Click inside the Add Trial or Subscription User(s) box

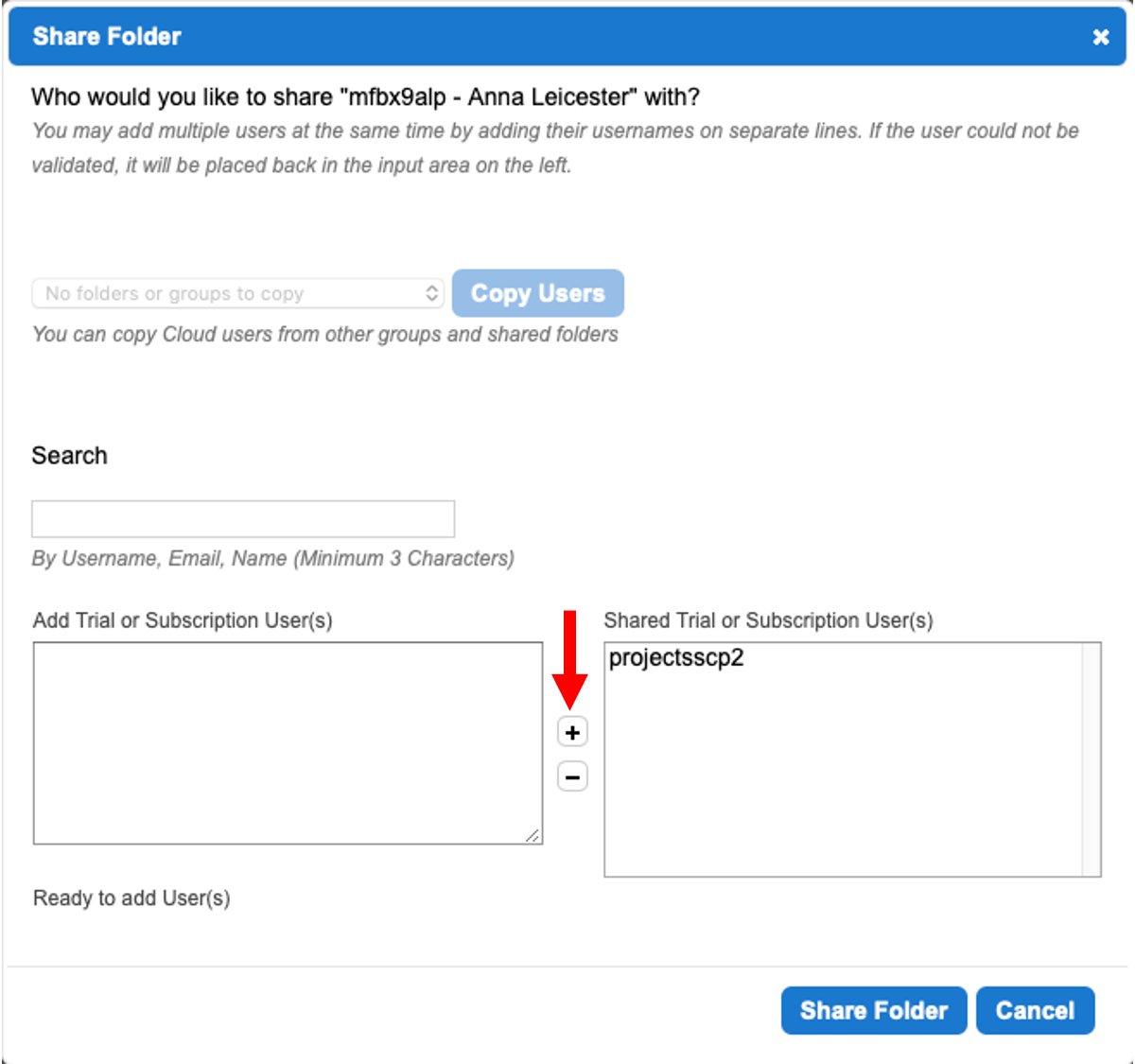pyautogui.click(x=288, y=742)
